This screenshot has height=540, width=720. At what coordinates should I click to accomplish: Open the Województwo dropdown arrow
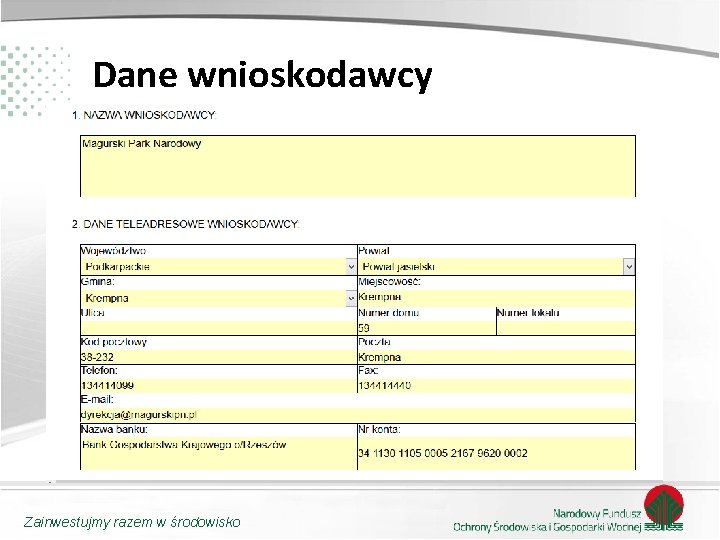351,267
